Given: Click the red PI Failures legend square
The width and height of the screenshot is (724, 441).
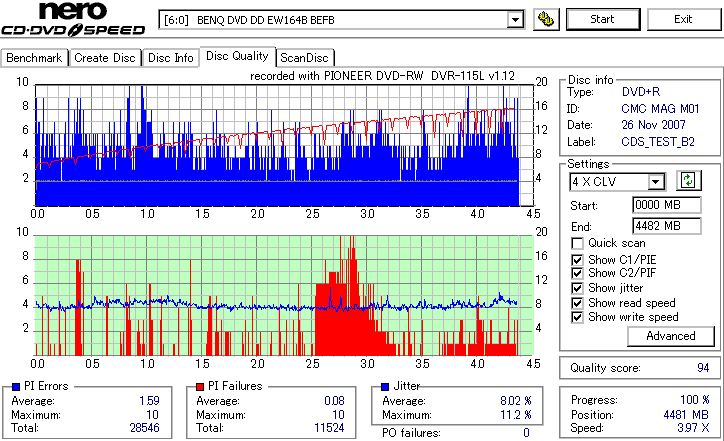Looking at the screenshot, I should (200, 387).
